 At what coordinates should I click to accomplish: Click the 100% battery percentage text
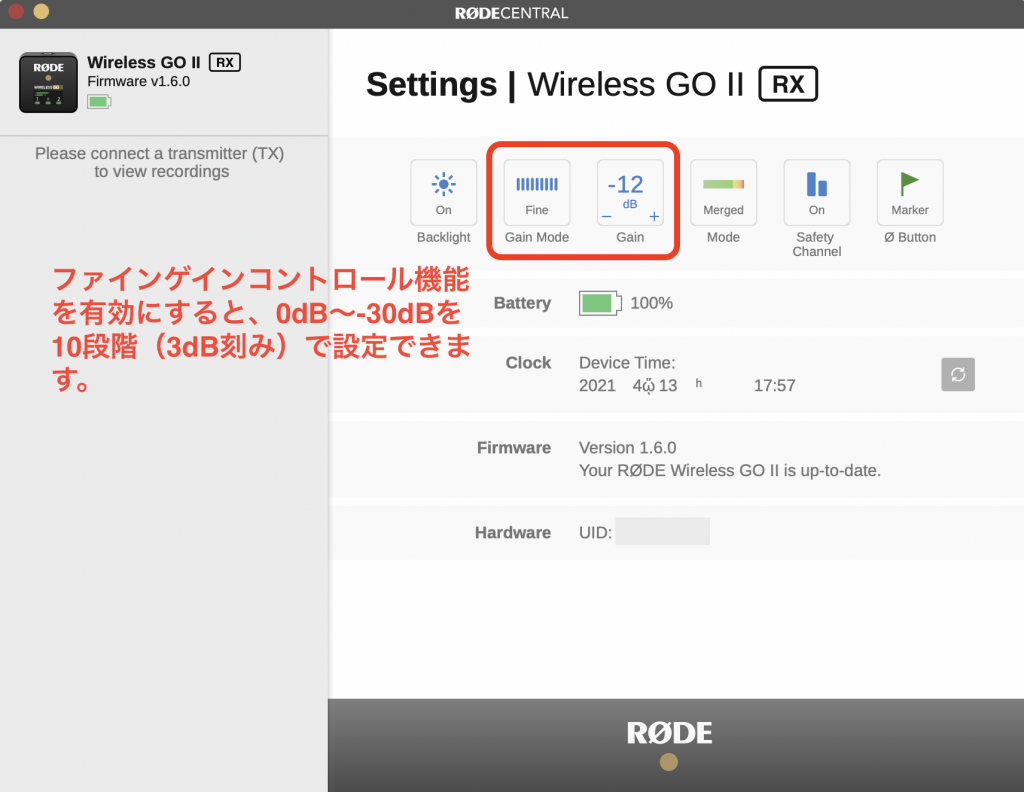point(651,303)
